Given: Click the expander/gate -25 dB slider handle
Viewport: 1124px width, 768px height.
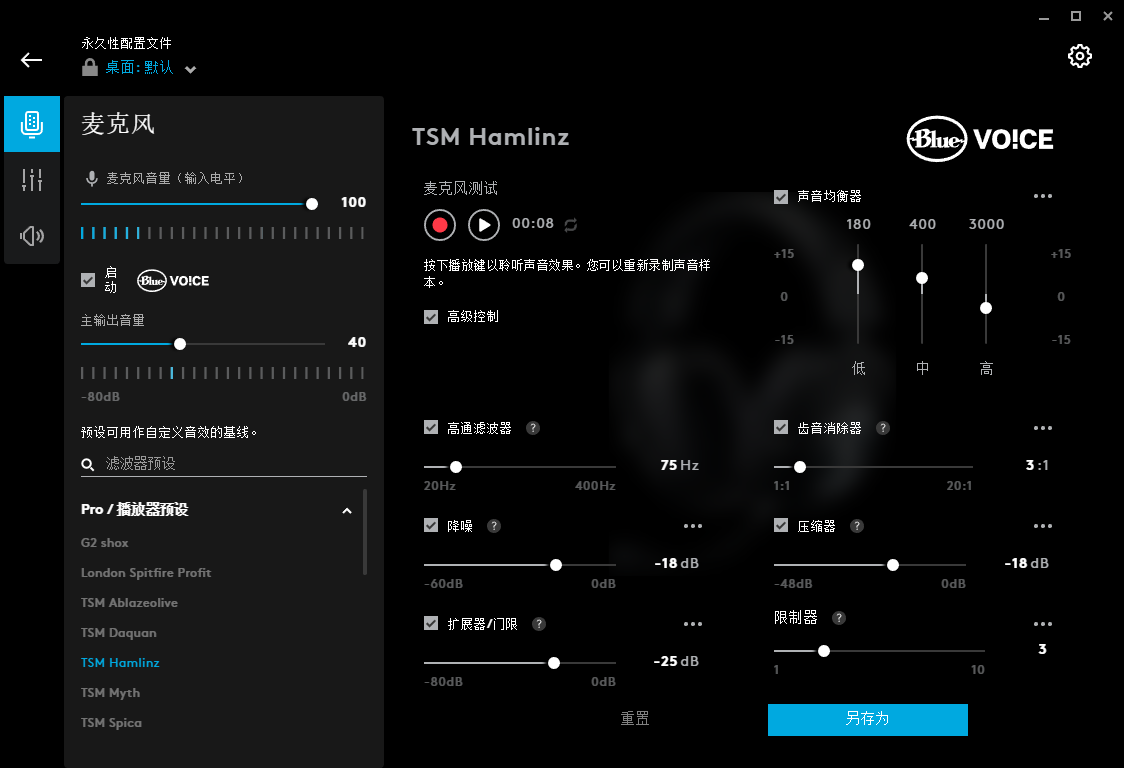Looking at the screenshot, I should (553, 663).
